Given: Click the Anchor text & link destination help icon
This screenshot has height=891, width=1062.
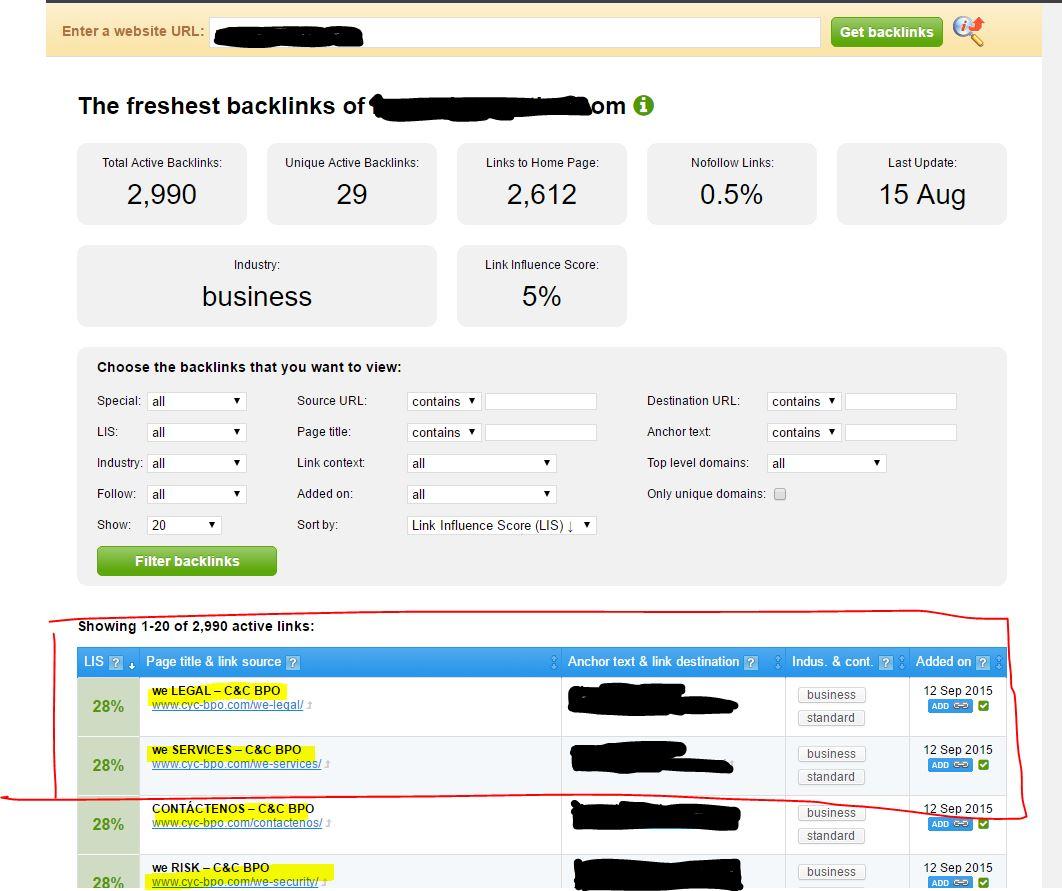Looking at the screenshot, I should point(750,661).
